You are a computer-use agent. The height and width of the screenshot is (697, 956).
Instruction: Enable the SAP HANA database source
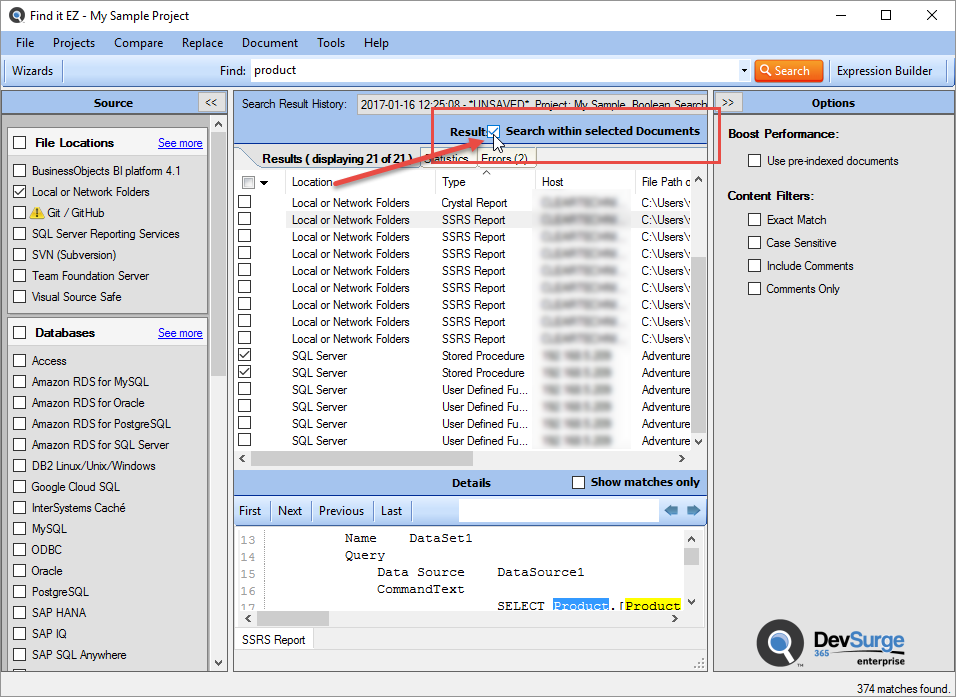(20, 612)
